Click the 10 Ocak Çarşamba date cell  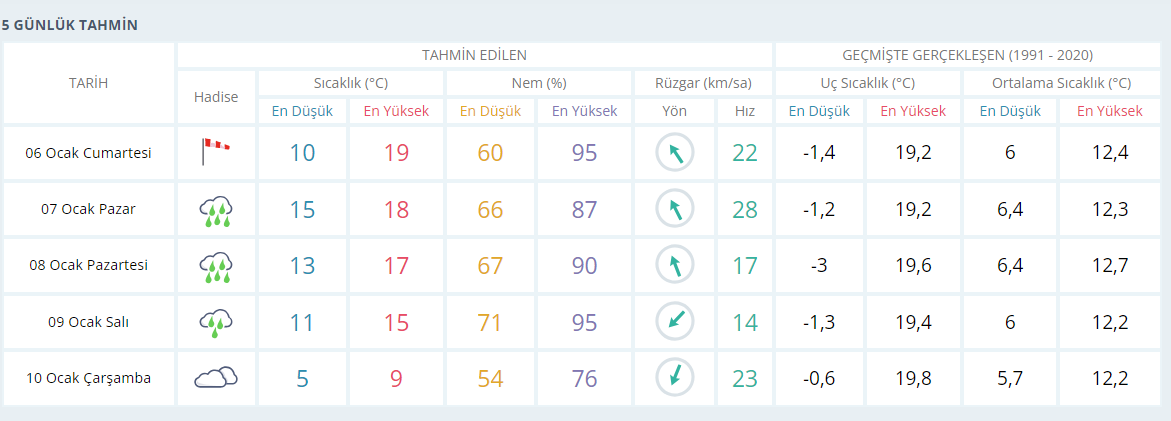[88, 378]
